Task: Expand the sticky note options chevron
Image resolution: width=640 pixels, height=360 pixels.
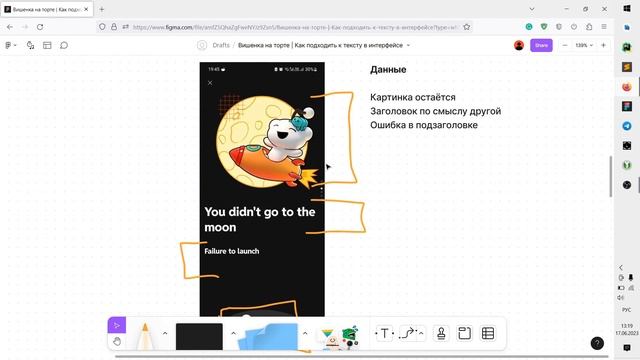Action: [x=305, y=333]
